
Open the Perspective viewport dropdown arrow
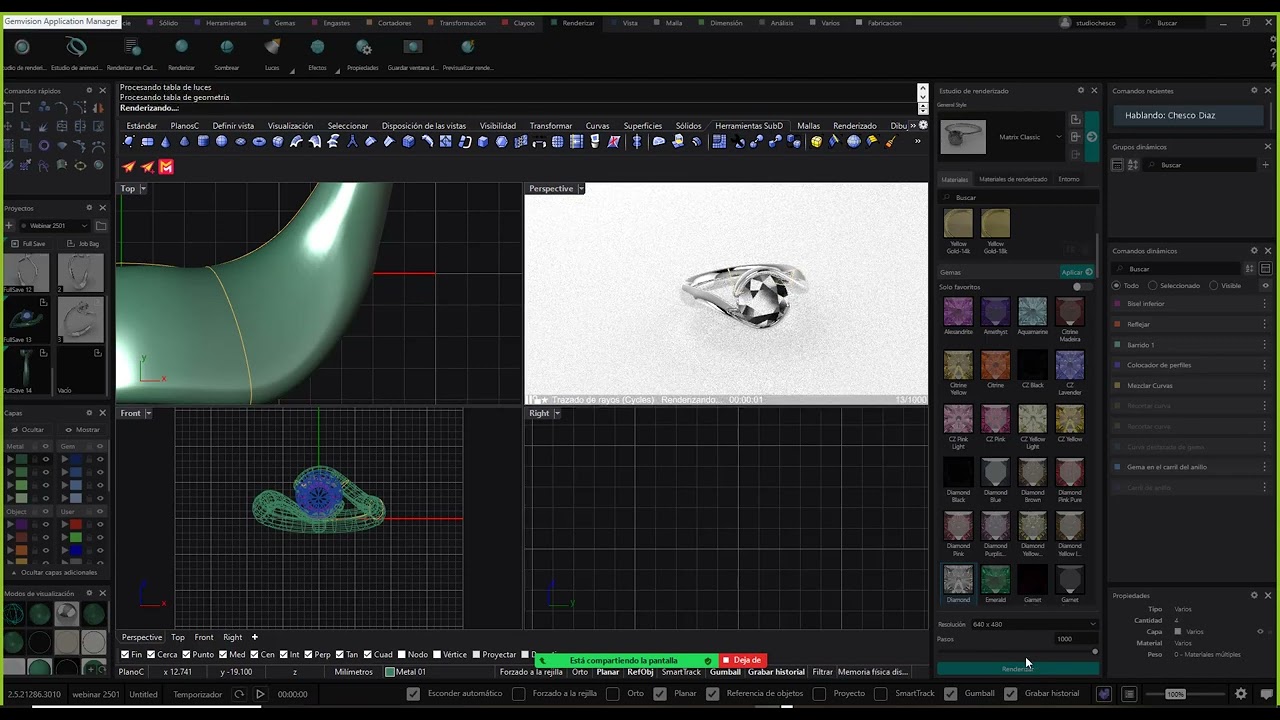point(581,188)
